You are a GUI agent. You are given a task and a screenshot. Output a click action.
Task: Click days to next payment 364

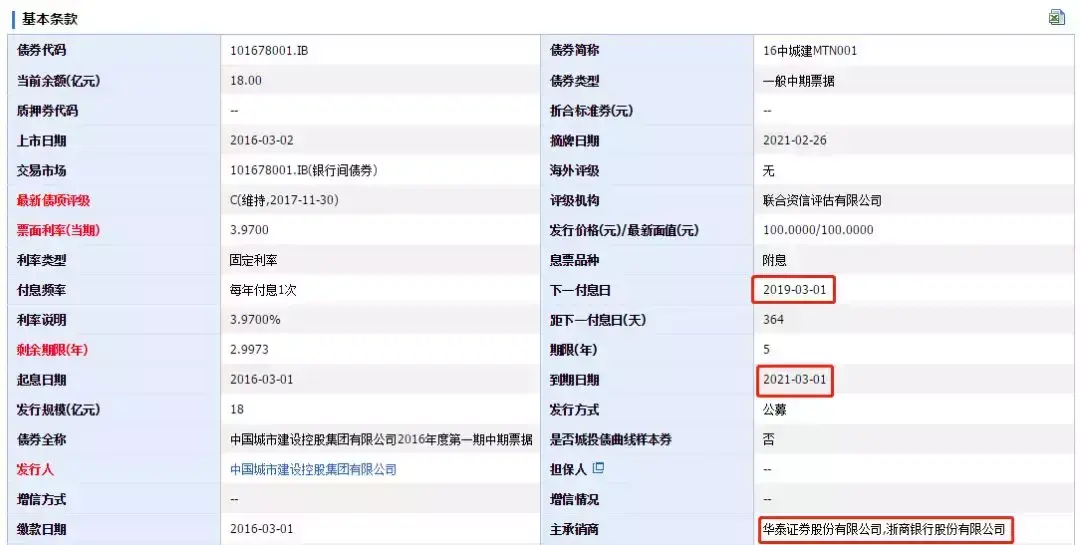pos(773,320)
